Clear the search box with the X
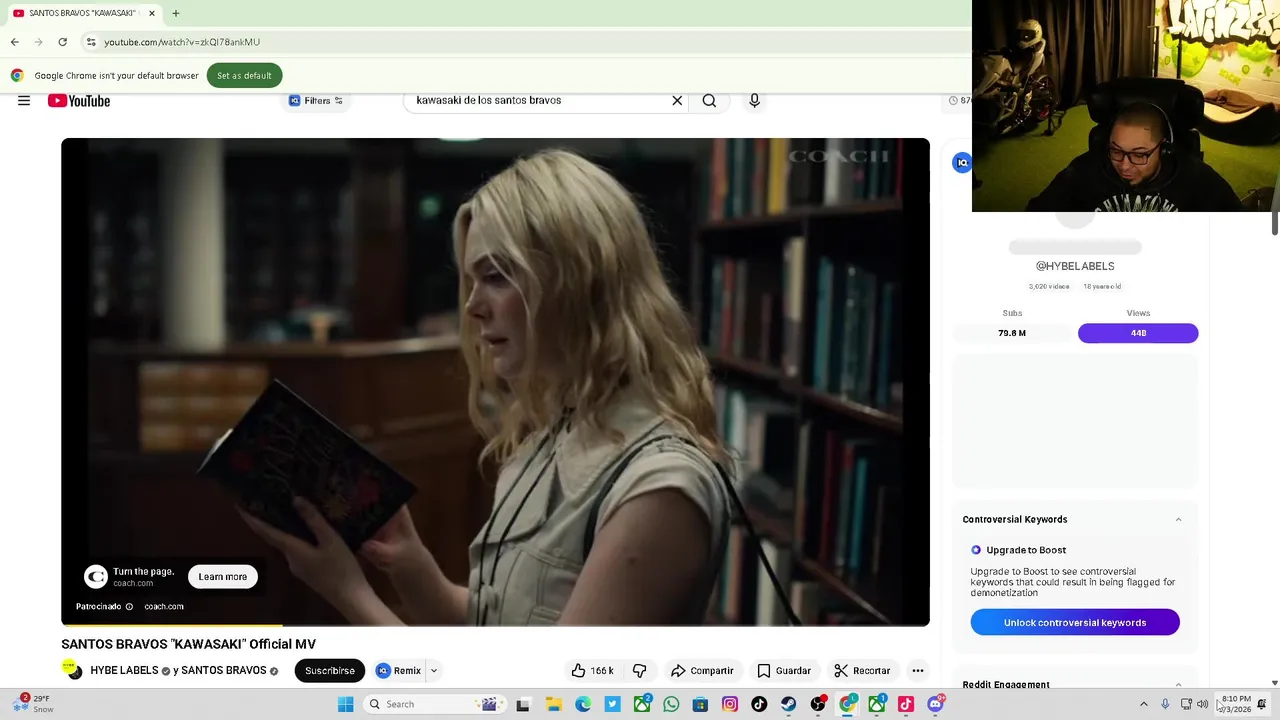 coord(677,101)
